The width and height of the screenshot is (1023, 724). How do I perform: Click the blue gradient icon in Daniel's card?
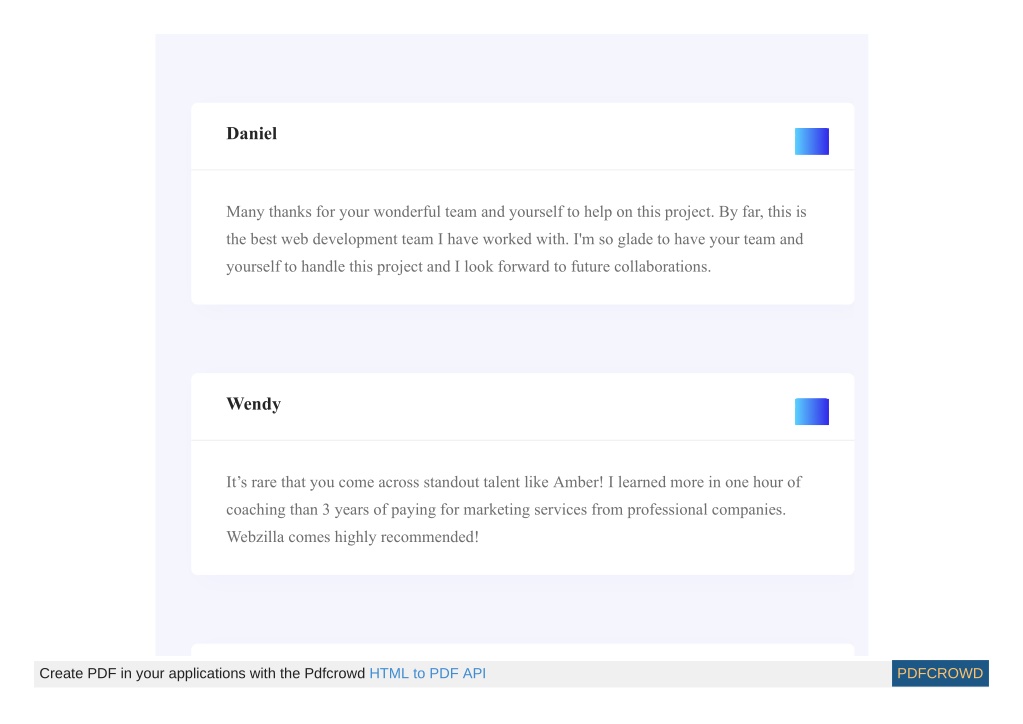tap(812, 142)
